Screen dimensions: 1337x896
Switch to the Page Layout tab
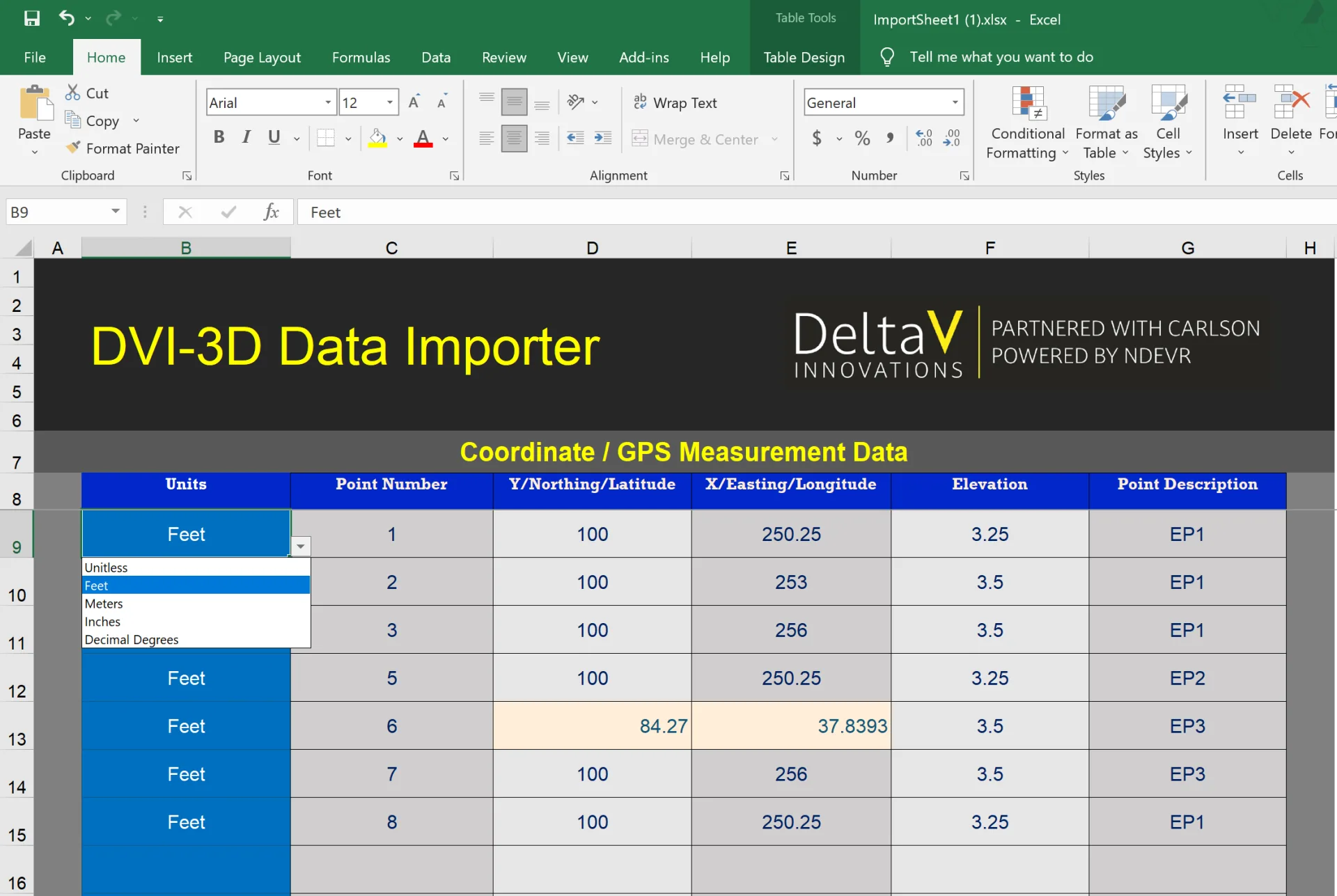(262, 57)
